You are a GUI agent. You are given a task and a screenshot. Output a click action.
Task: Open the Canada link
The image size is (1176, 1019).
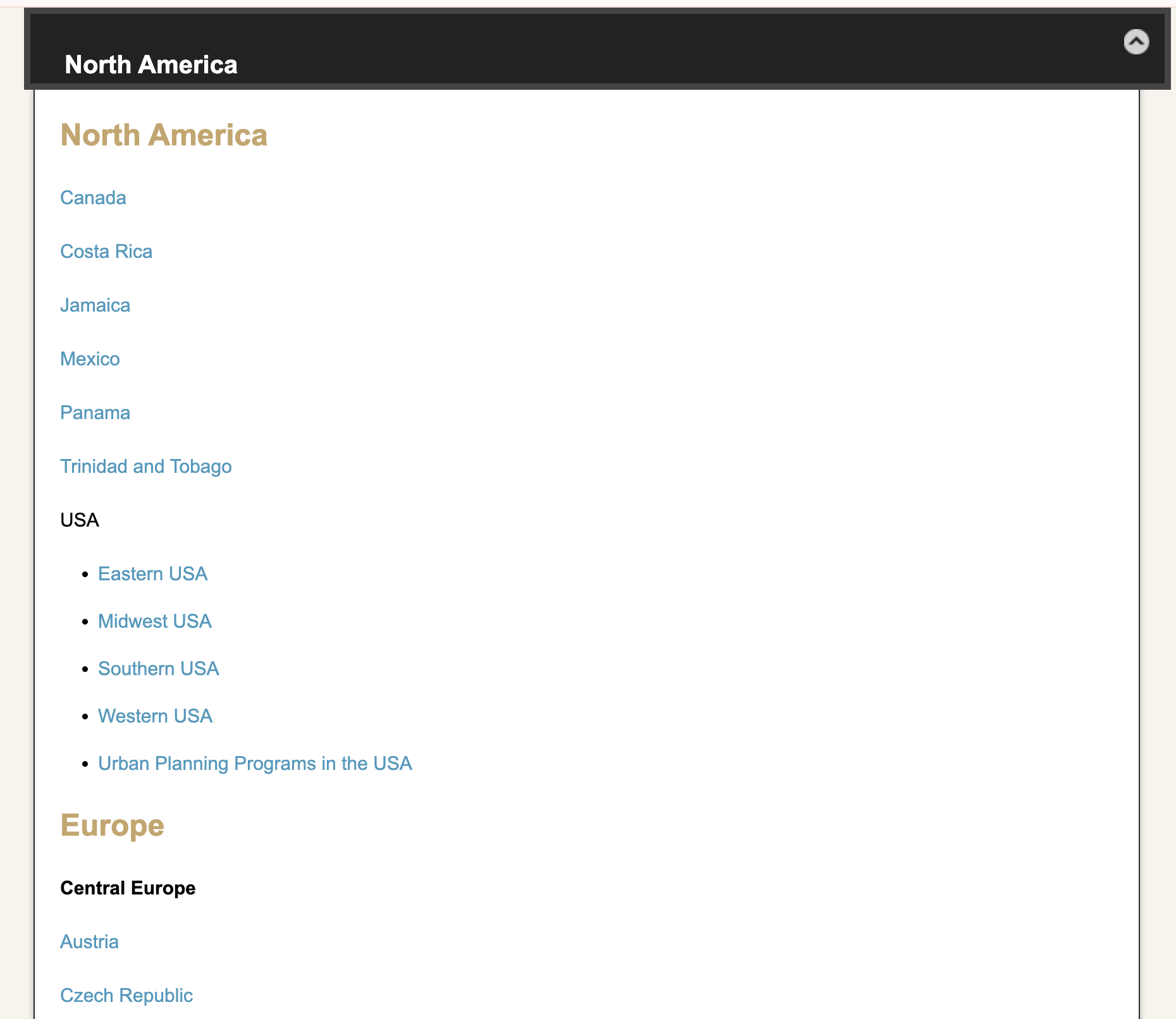[x=93, y=197]
